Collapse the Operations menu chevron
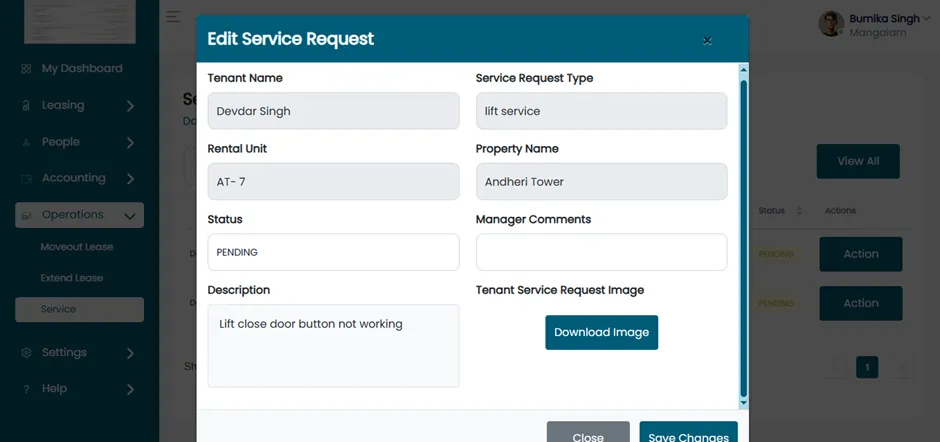This screenshot has height=442, width=940. tap(130, 216)
